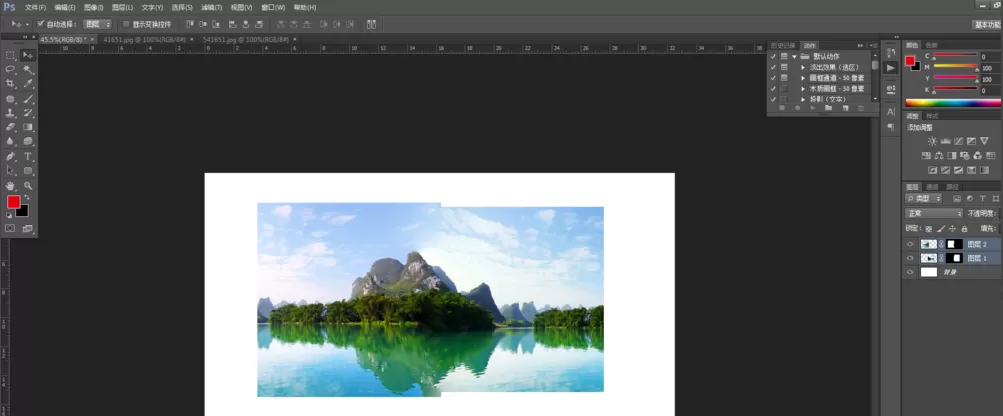This screenshot has width=1003, height=416.
Task: Select the Hand tool
Action: coord(10,186)
